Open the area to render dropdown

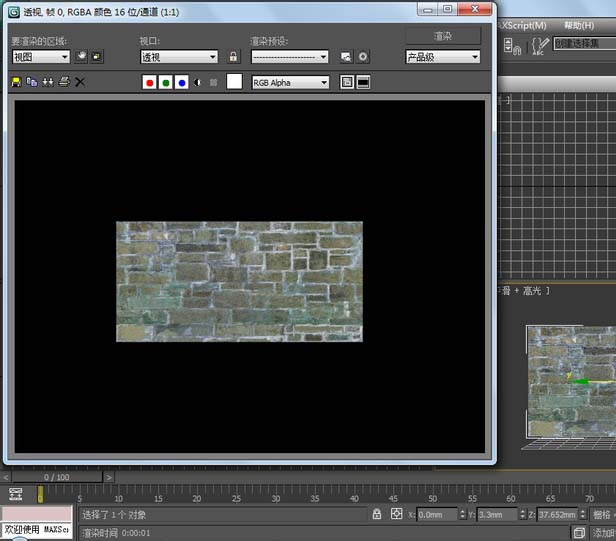[40, 57]
